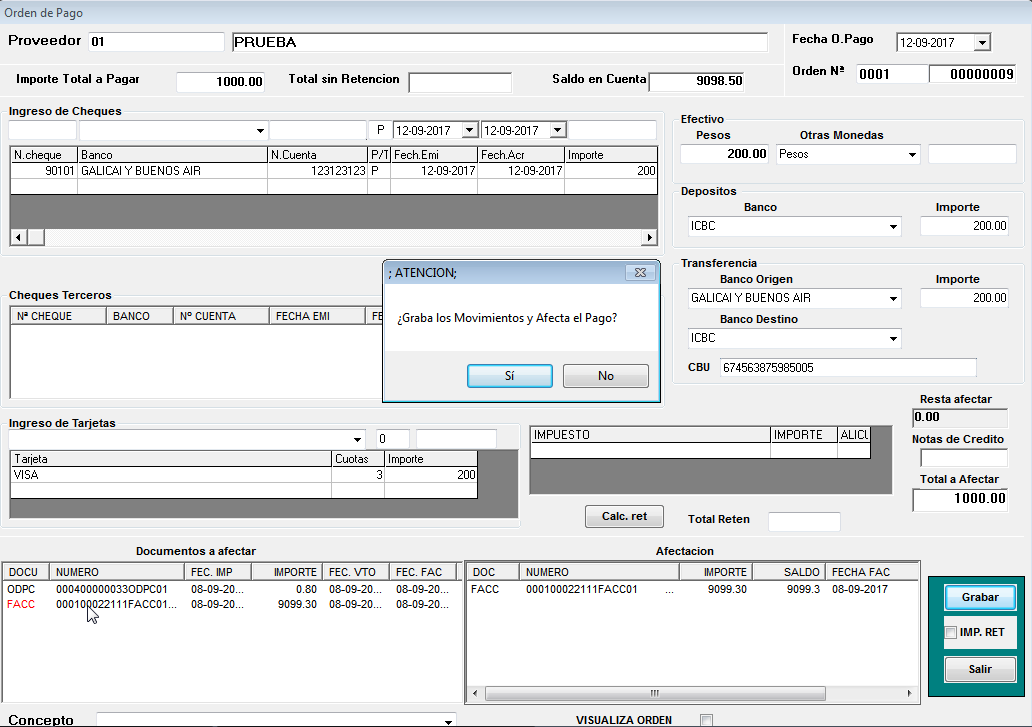Click the Proveedor name field PRUEBA
This screenshot has height=727, width=1032.
500,42
